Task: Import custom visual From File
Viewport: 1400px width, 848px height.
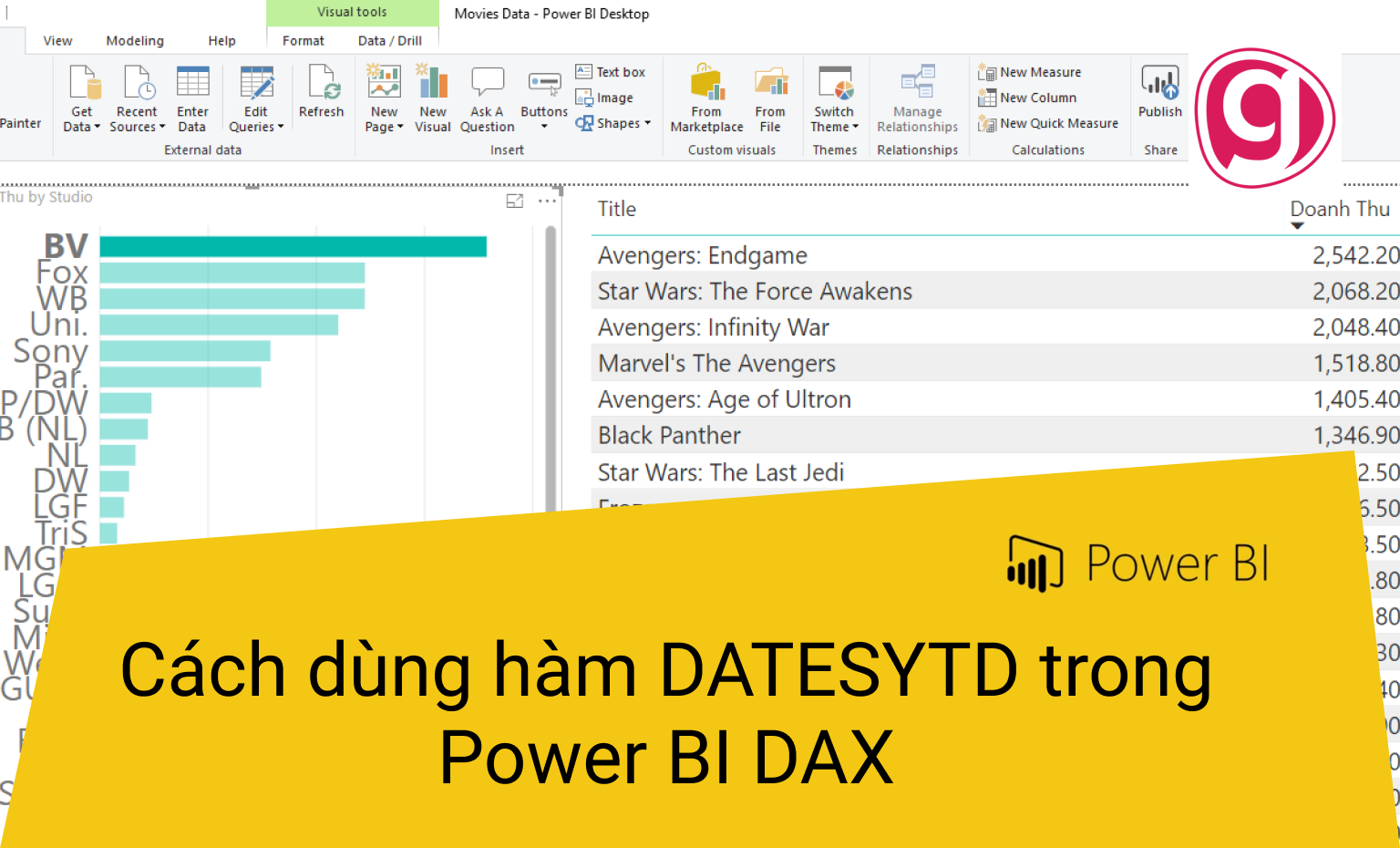Action: (x=770, y=99)
